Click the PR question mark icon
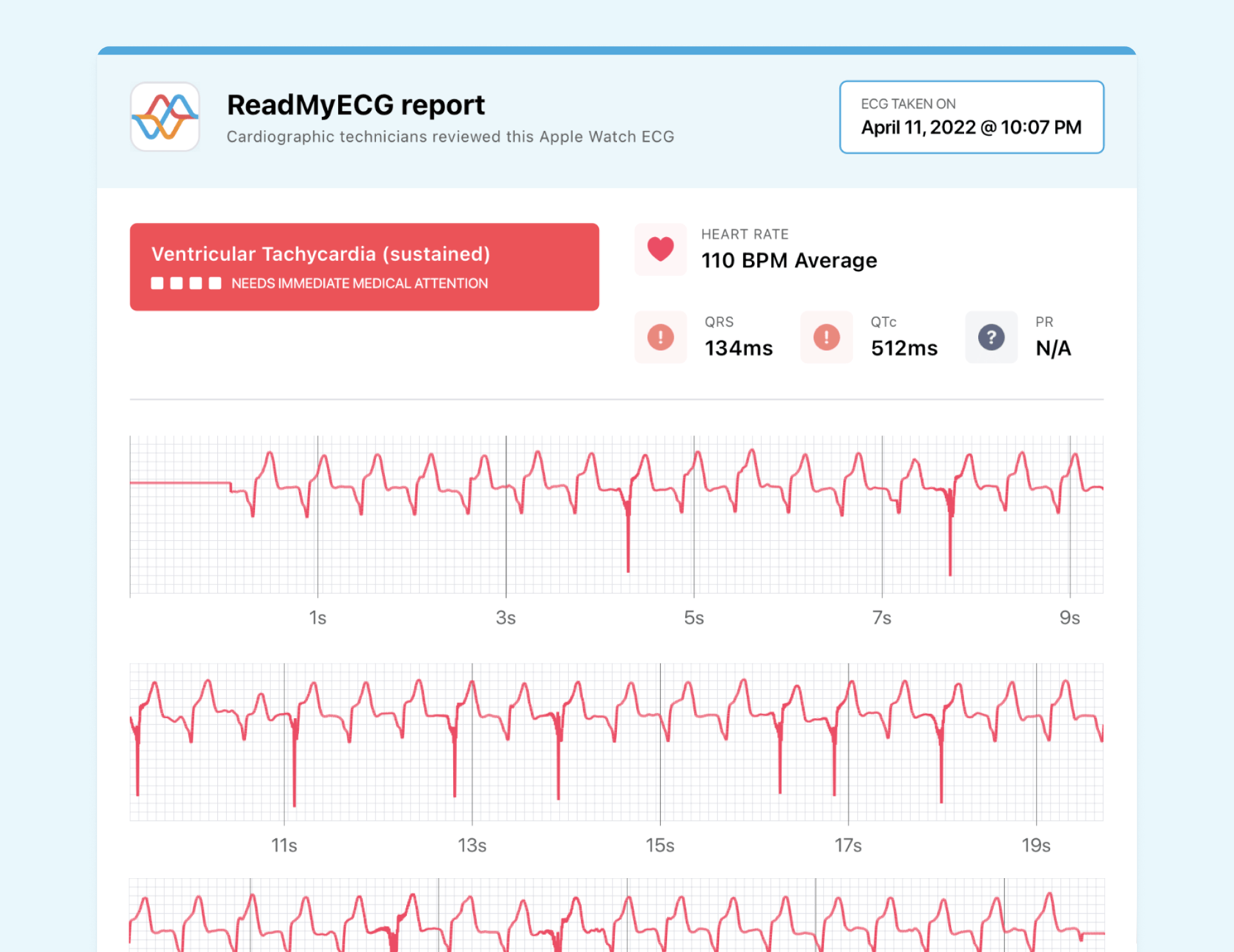This screenshot has height=952, width=1234. point(991,337)
